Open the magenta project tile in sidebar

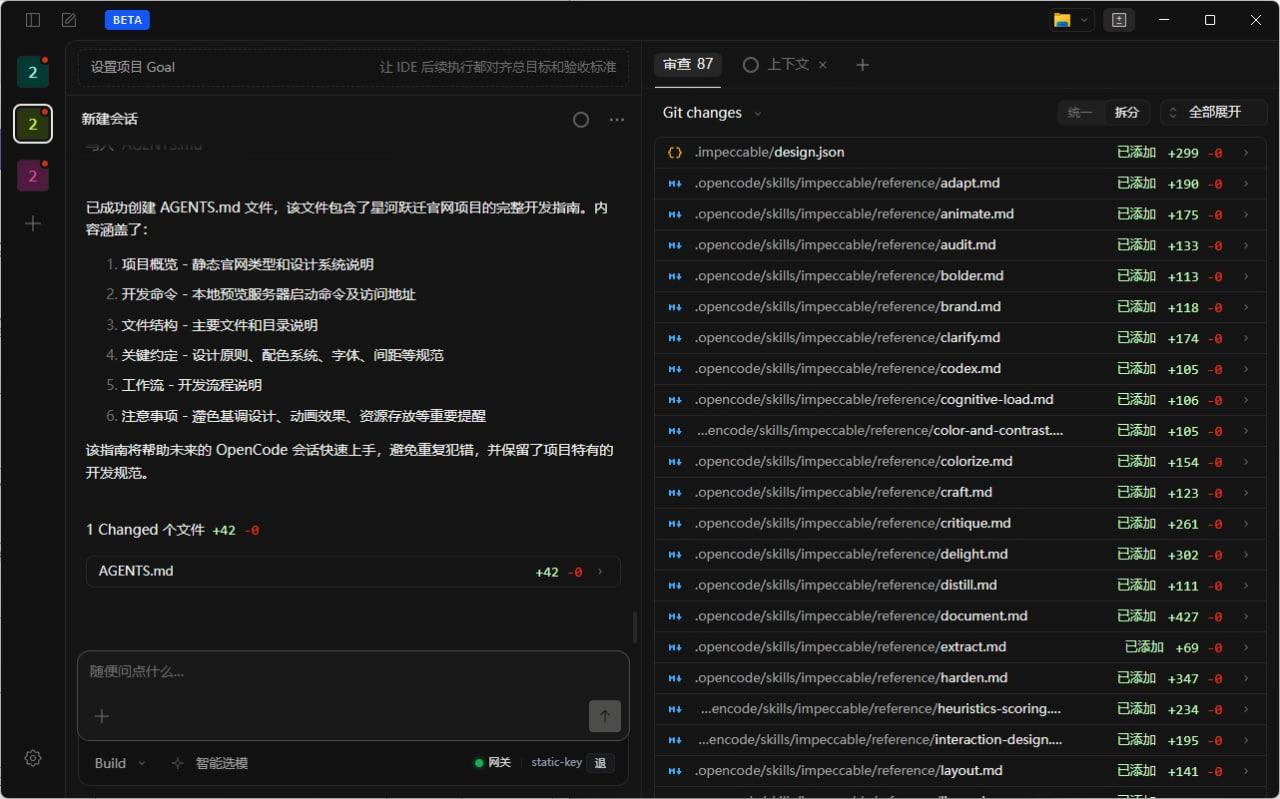[x=33, y=176]
